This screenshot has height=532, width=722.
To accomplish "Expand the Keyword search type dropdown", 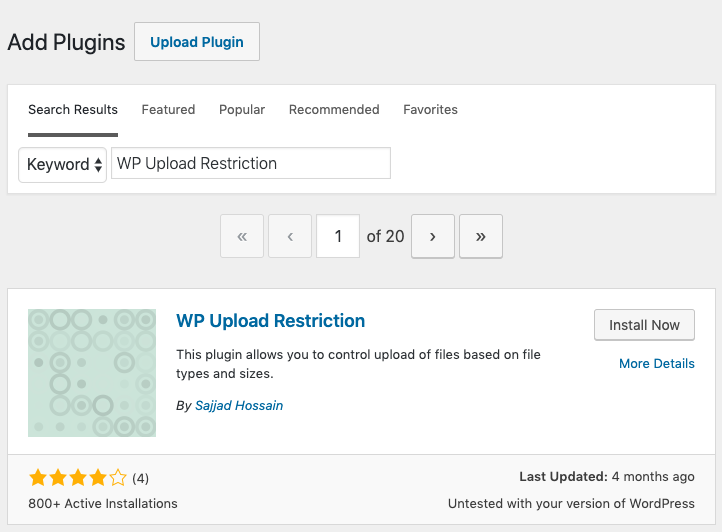I will click(x=63, y=165).
